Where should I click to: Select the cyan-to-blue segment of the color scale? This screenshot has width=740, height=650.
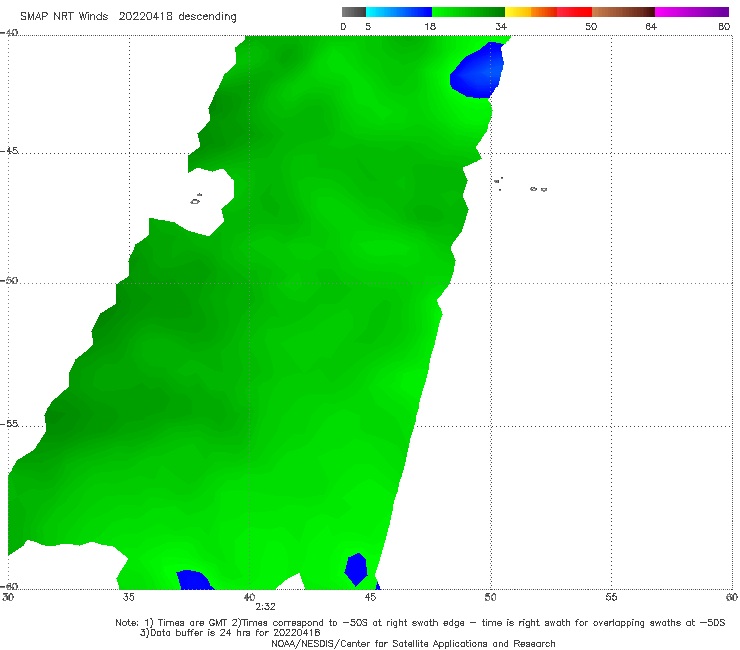[399, 12]
